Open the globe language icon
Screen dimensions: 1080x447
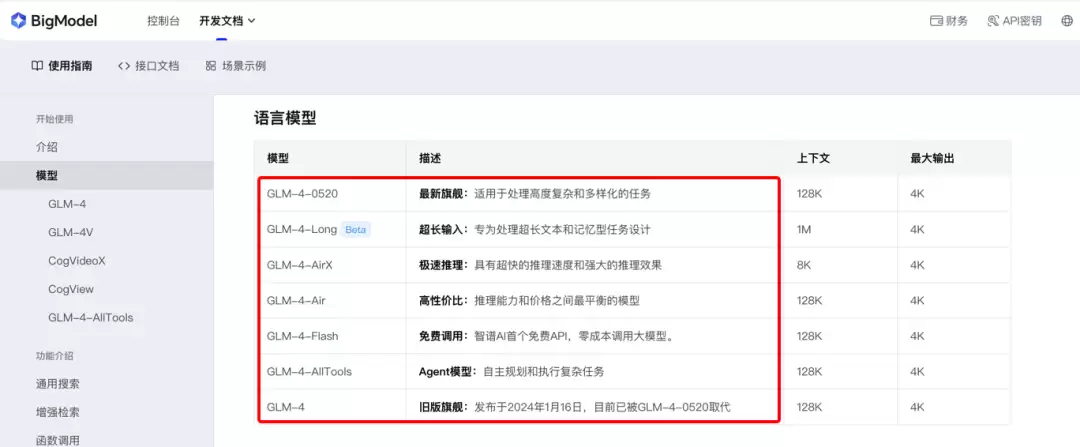click(x=1066, y=21)
